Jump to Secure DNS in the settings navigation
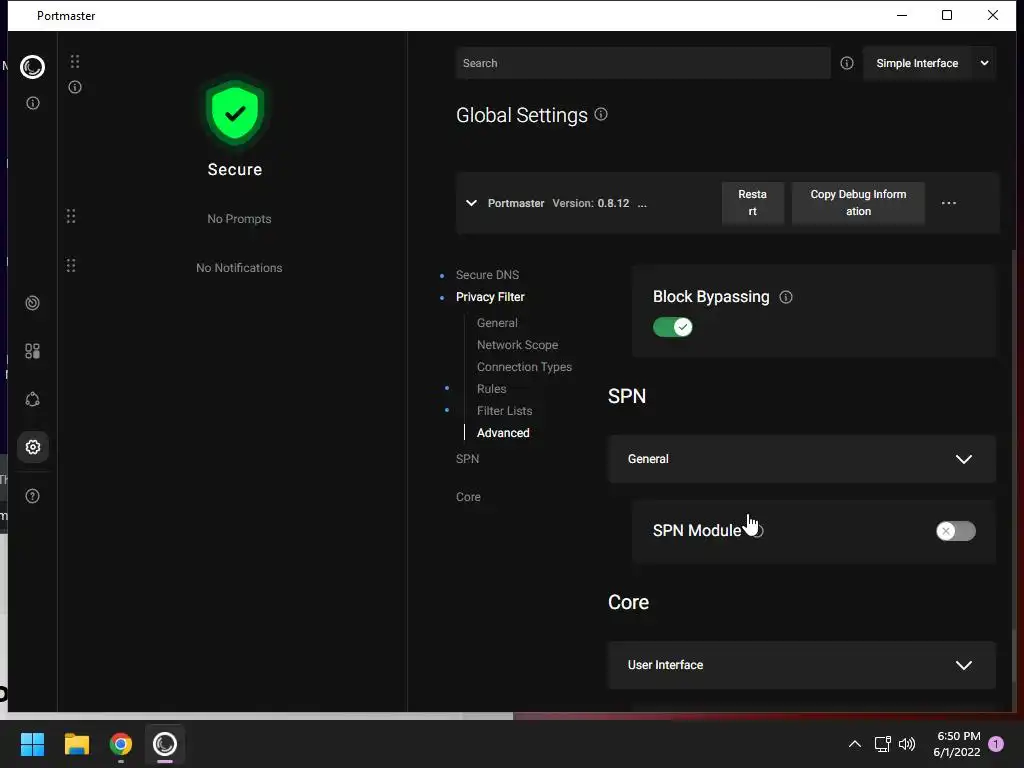Image resolution: width=1024 pixels, height=768 pixels. click(x=487, y=275)
